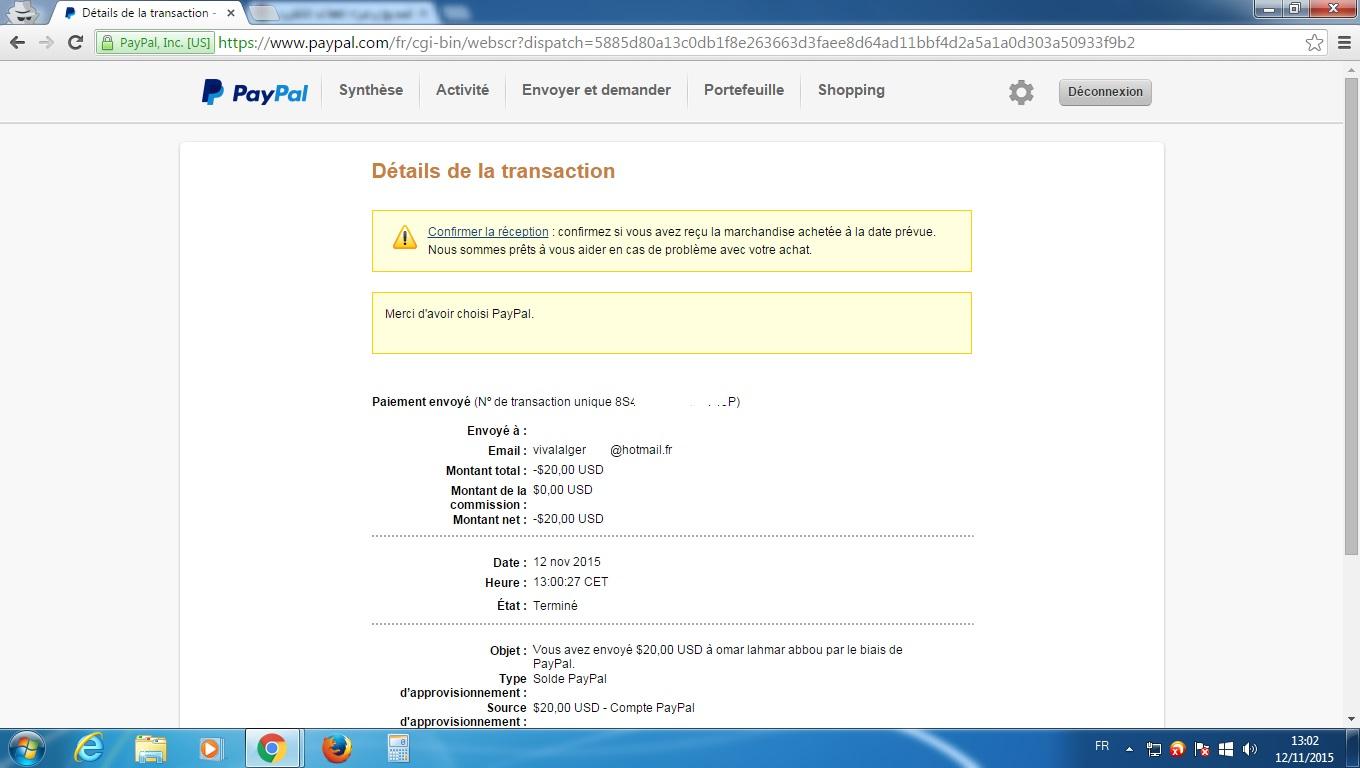Viewport: 1360px width, 768px height.
Task: Click the green PayPal, Inc. [US] security badge
Action: (x=156, y=43)
